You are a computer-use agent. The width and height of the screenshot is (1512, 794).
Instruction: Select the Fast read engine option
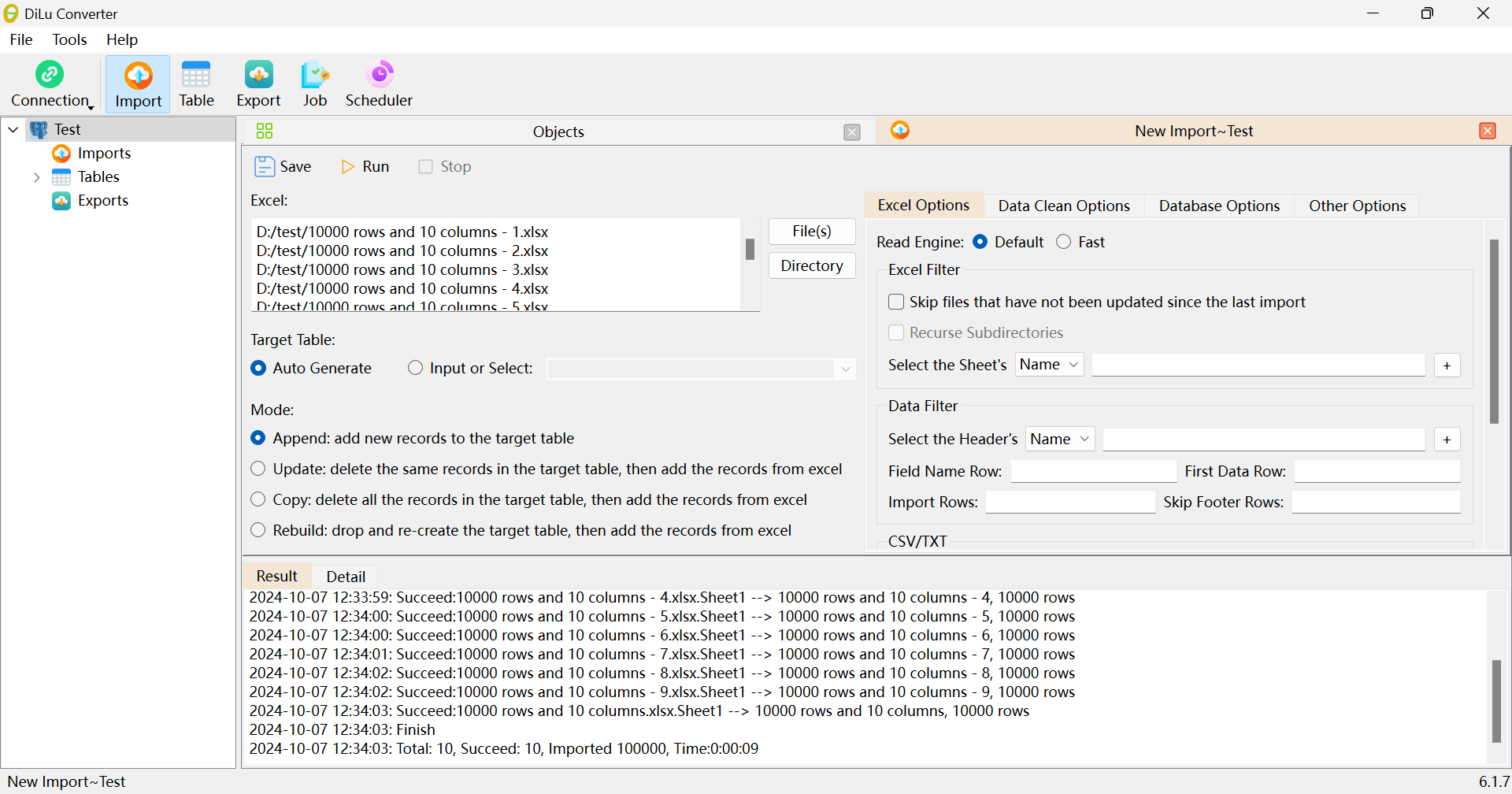coord(1064,242)
